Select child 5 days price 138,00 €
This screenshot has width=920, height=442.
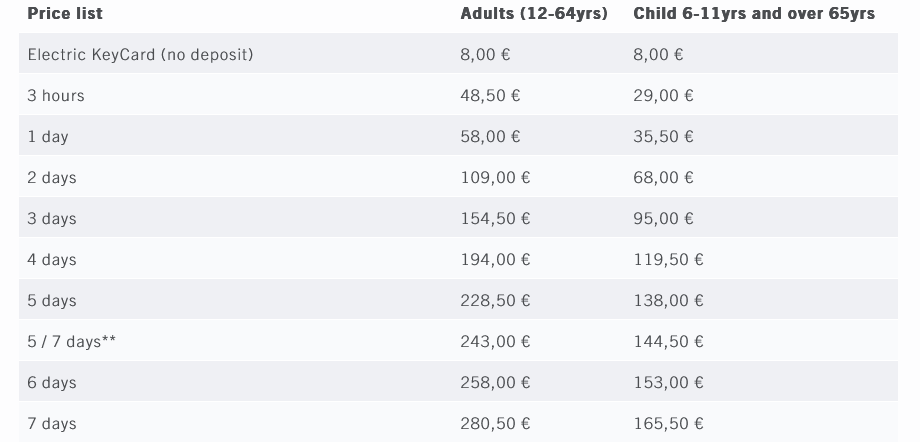pyautogui.click(x=668, y=301)
